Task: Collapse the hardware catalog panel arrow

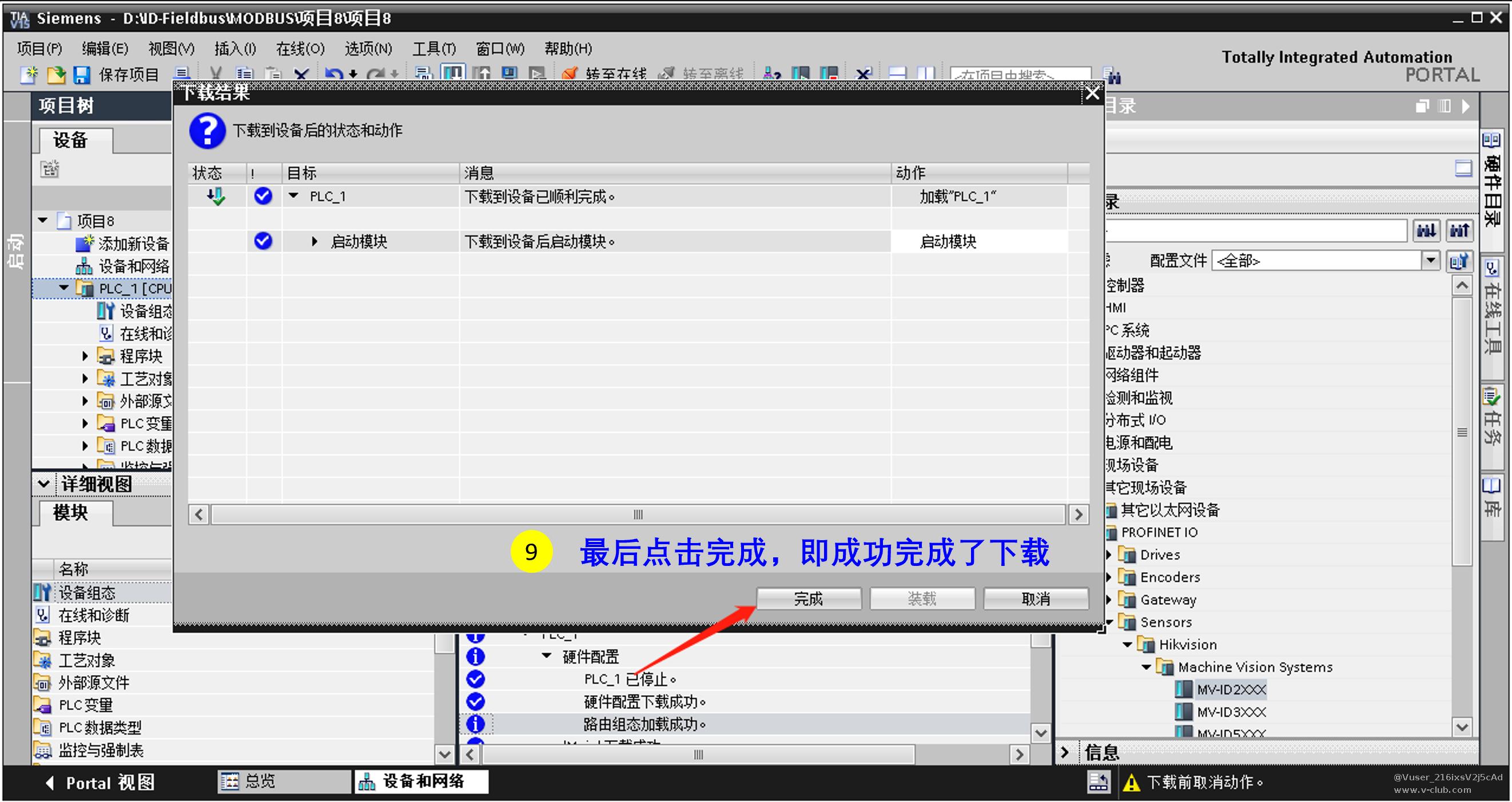Action: [x=1466, y=106]
